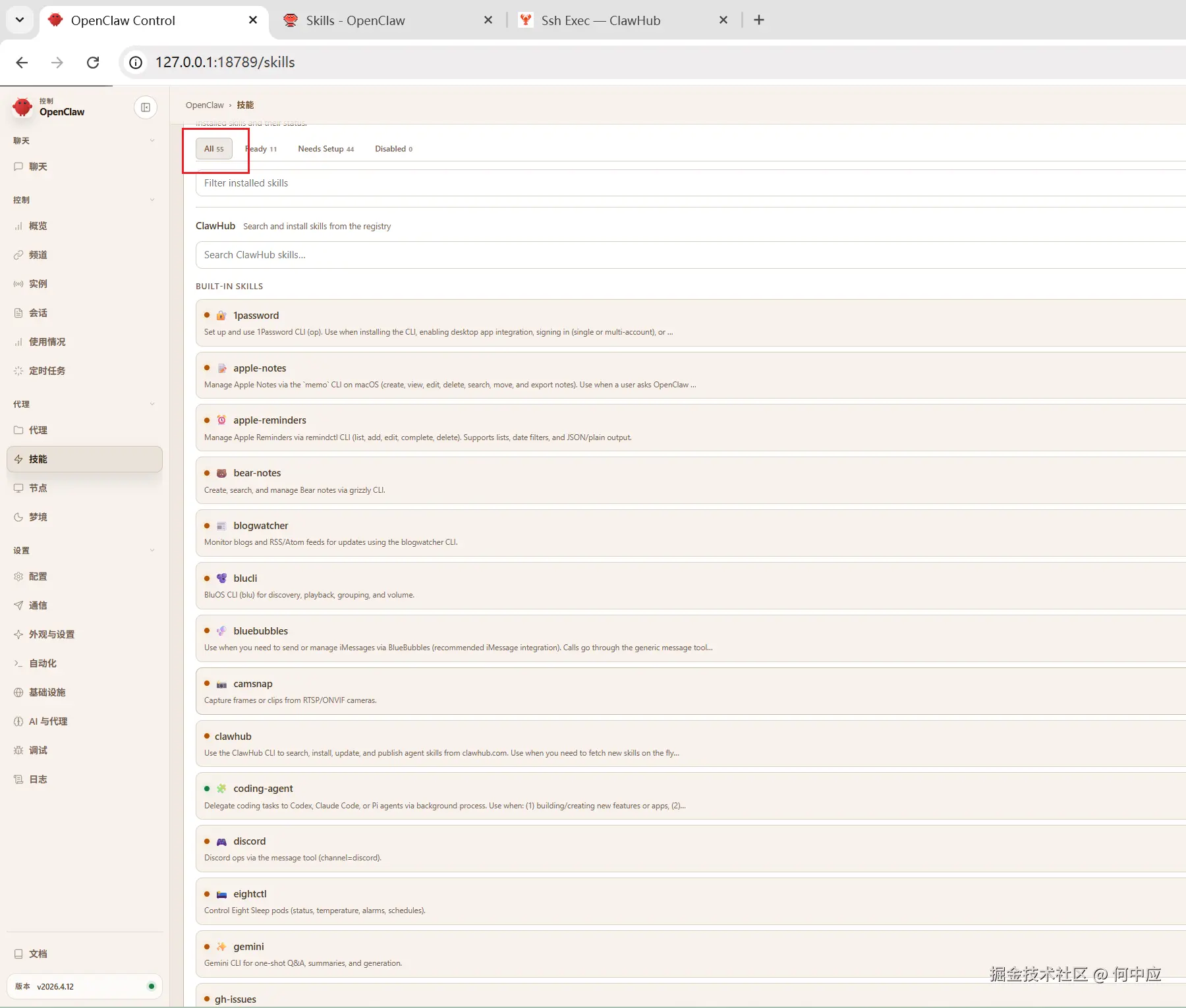
Task: Close the Skills - OpenClaw browser tab
Action: tap(488, 20)
